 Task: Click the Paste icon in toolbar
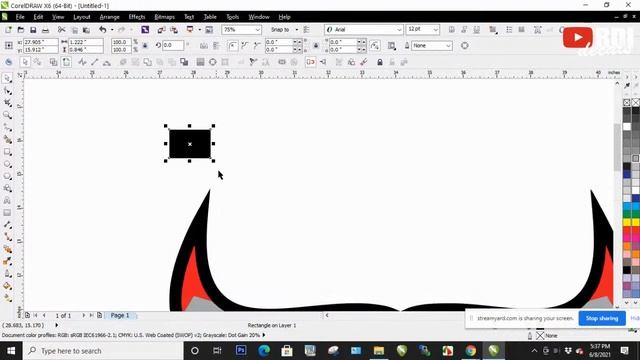86,30
